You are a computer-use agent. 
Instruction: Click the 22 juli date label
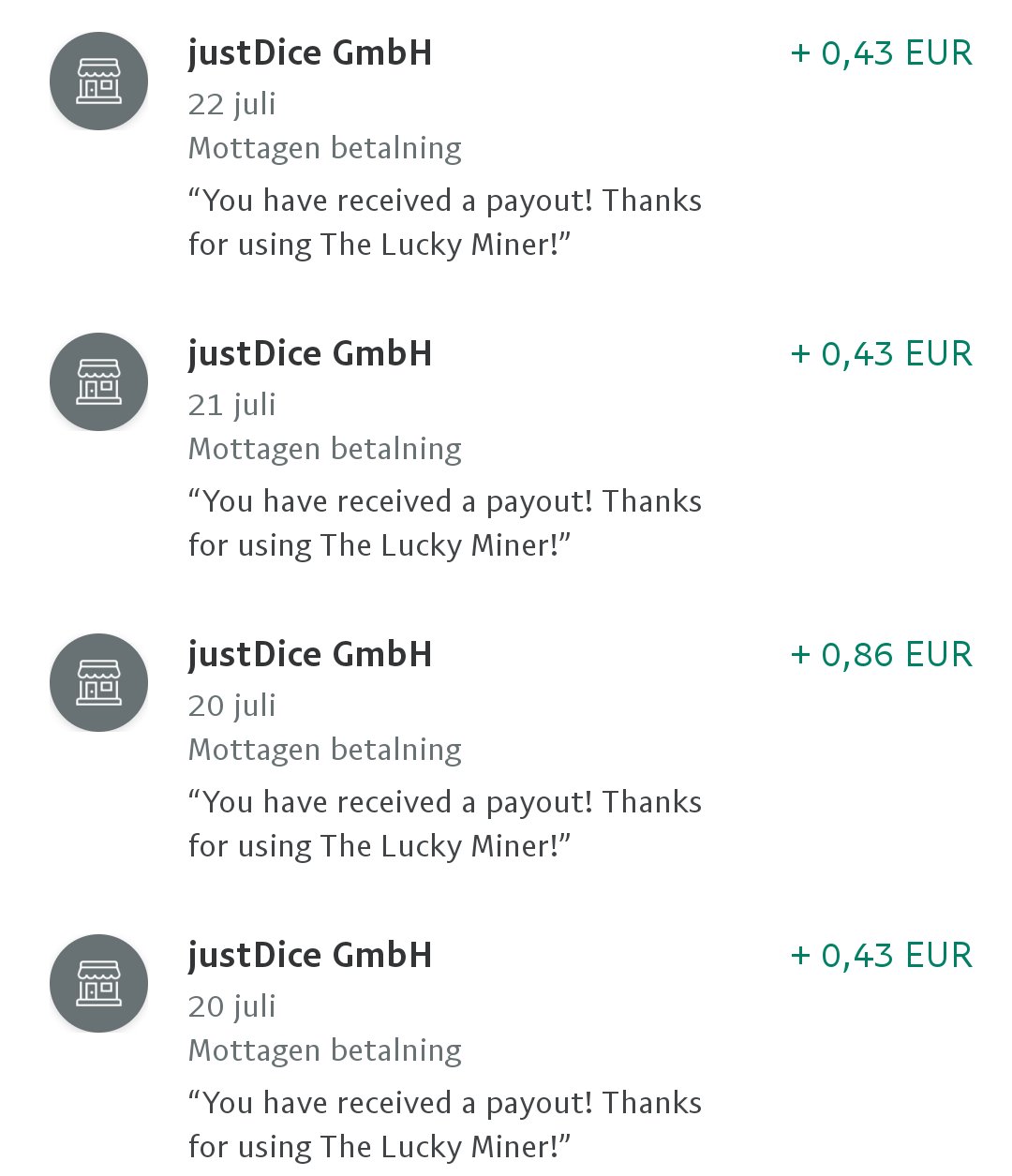coord(231,104)
